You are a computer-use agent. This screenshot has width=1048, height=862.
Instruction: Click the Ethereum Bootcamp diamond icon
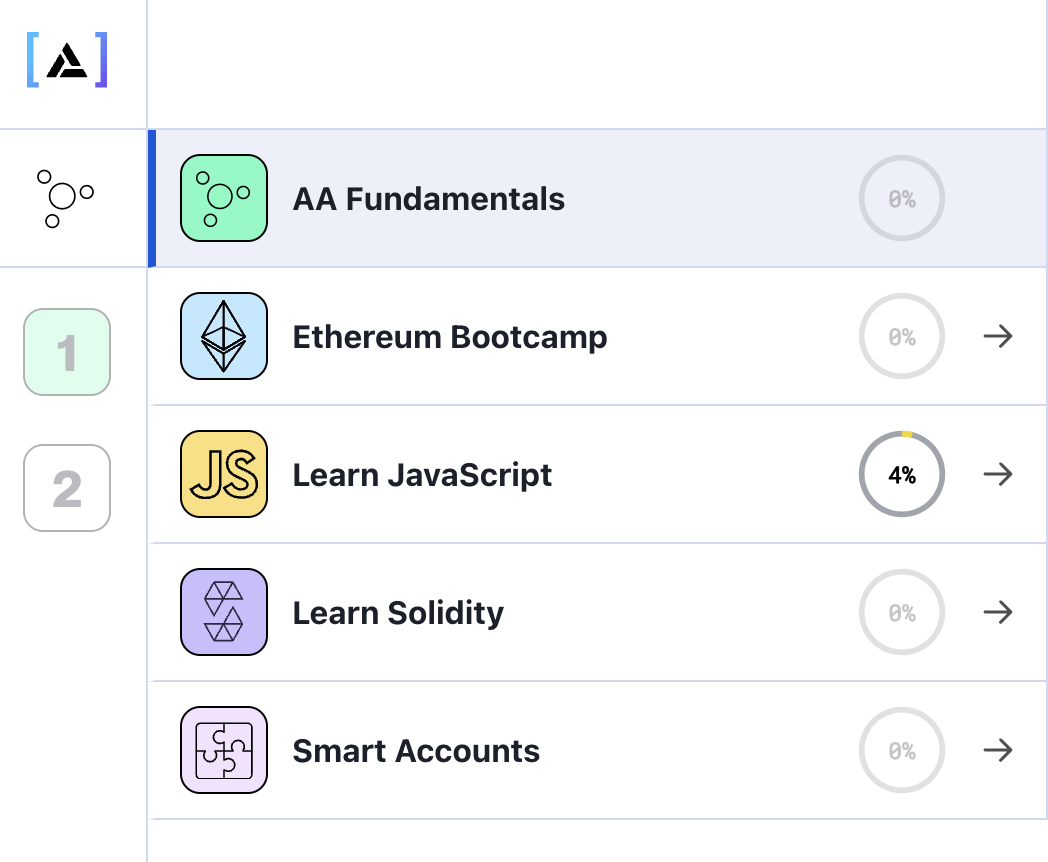[x=224, y=336]
